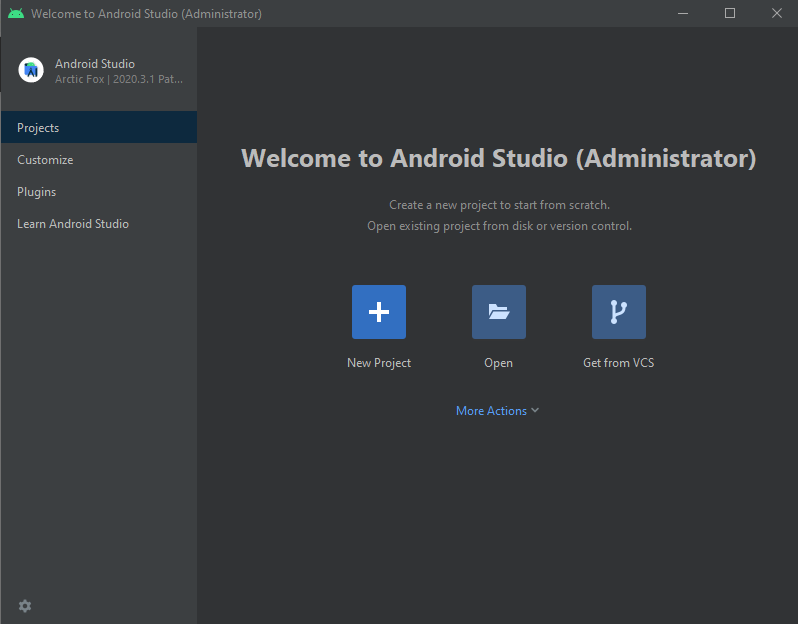Image resolution: width=798 pixels, height=624 pixels.
Task: Click the Open folder icon
Action: click(499, 312)
